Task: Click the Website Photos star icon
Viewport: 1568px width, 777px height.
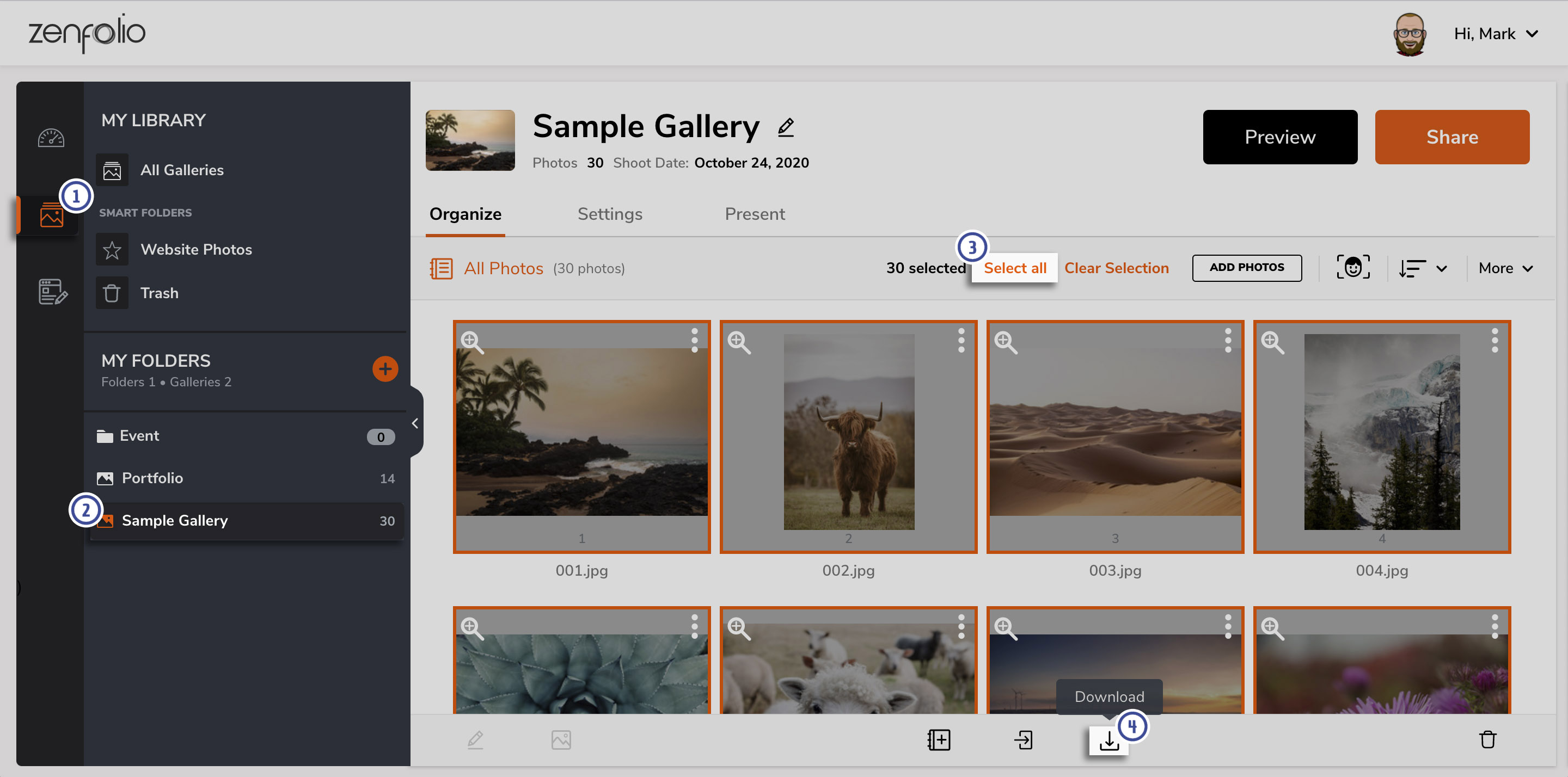Action: (112, 249)
